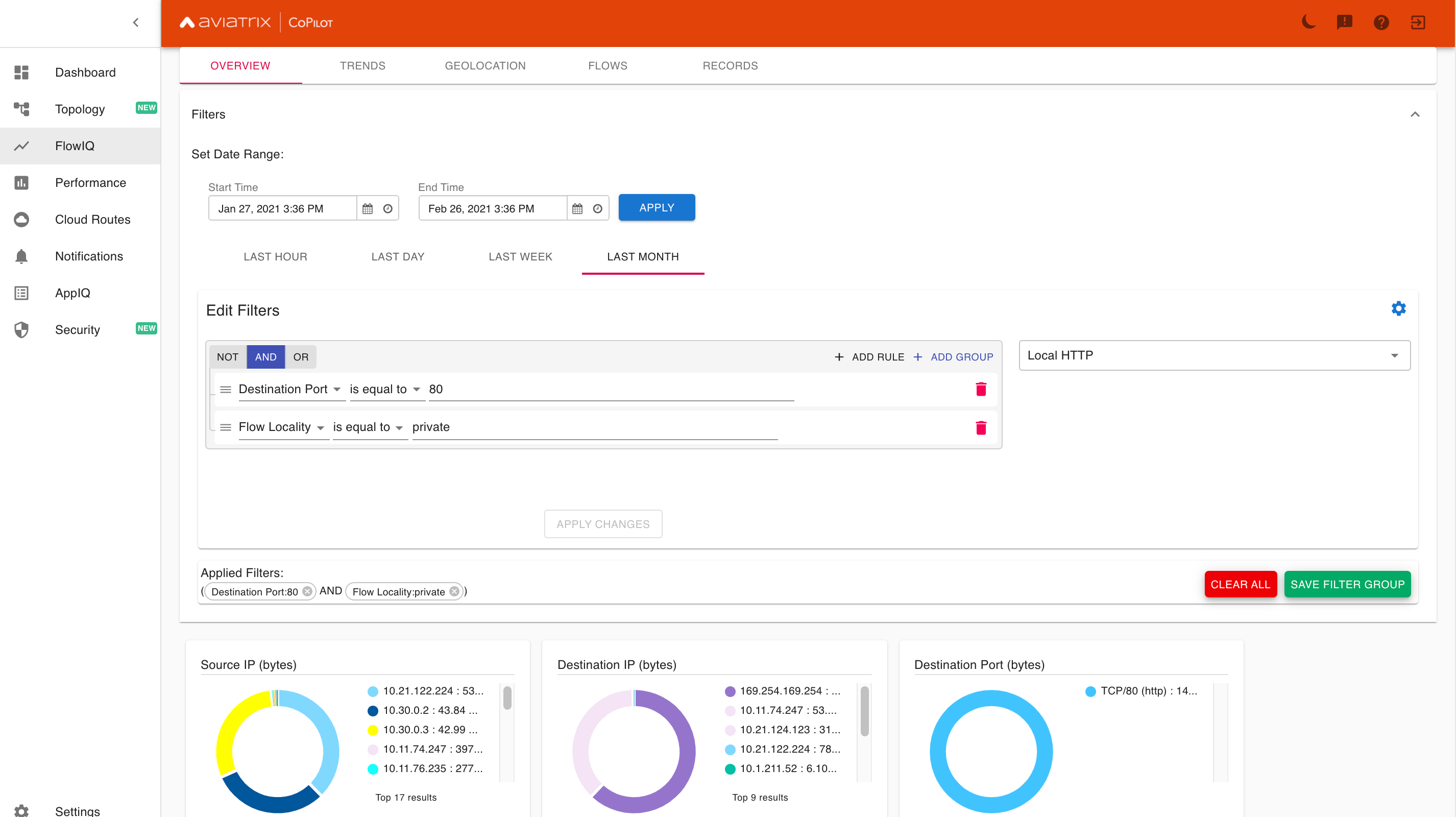
Task: Collapse the sidebar with the left chevron
Action: (x=136, y=22)
